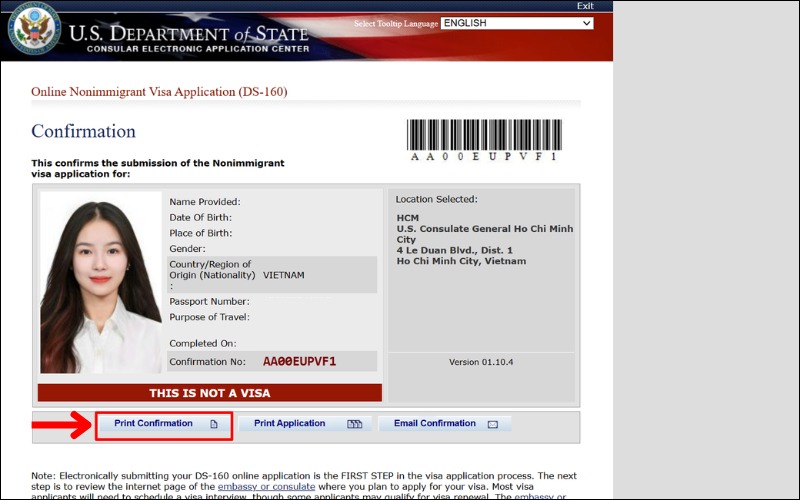Click the envelope icon on Email Confirmation

(x=493, y=424)
